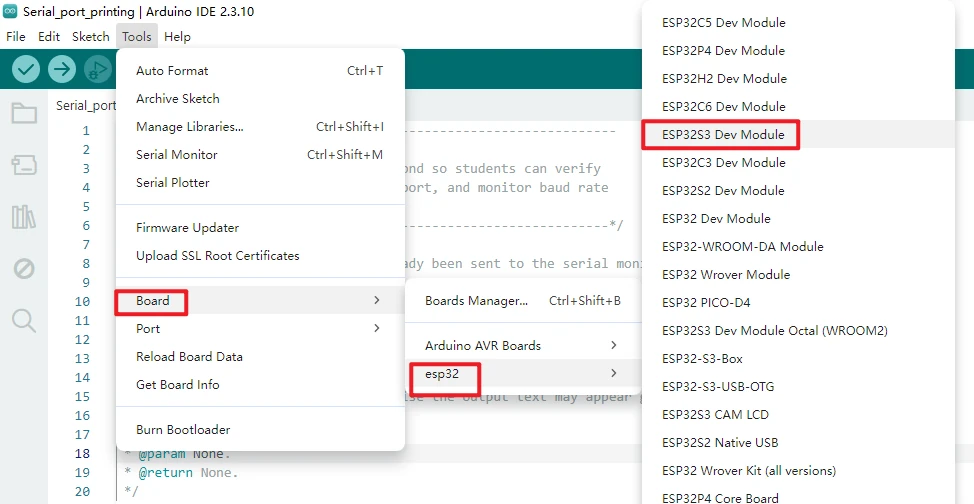Select ESP32 Wrover Kit (all versions)
Image resolution: width=974 pixels, height=504 pixels.
(798, 470)
